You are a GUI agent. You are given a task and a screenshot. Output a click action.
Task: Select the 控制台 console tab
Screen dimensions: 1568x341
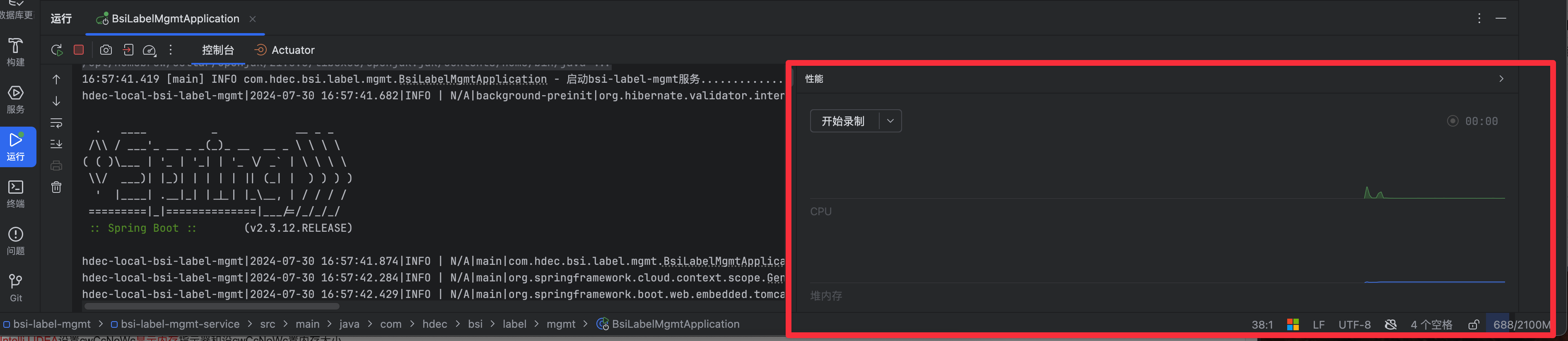tap(218, 50)
